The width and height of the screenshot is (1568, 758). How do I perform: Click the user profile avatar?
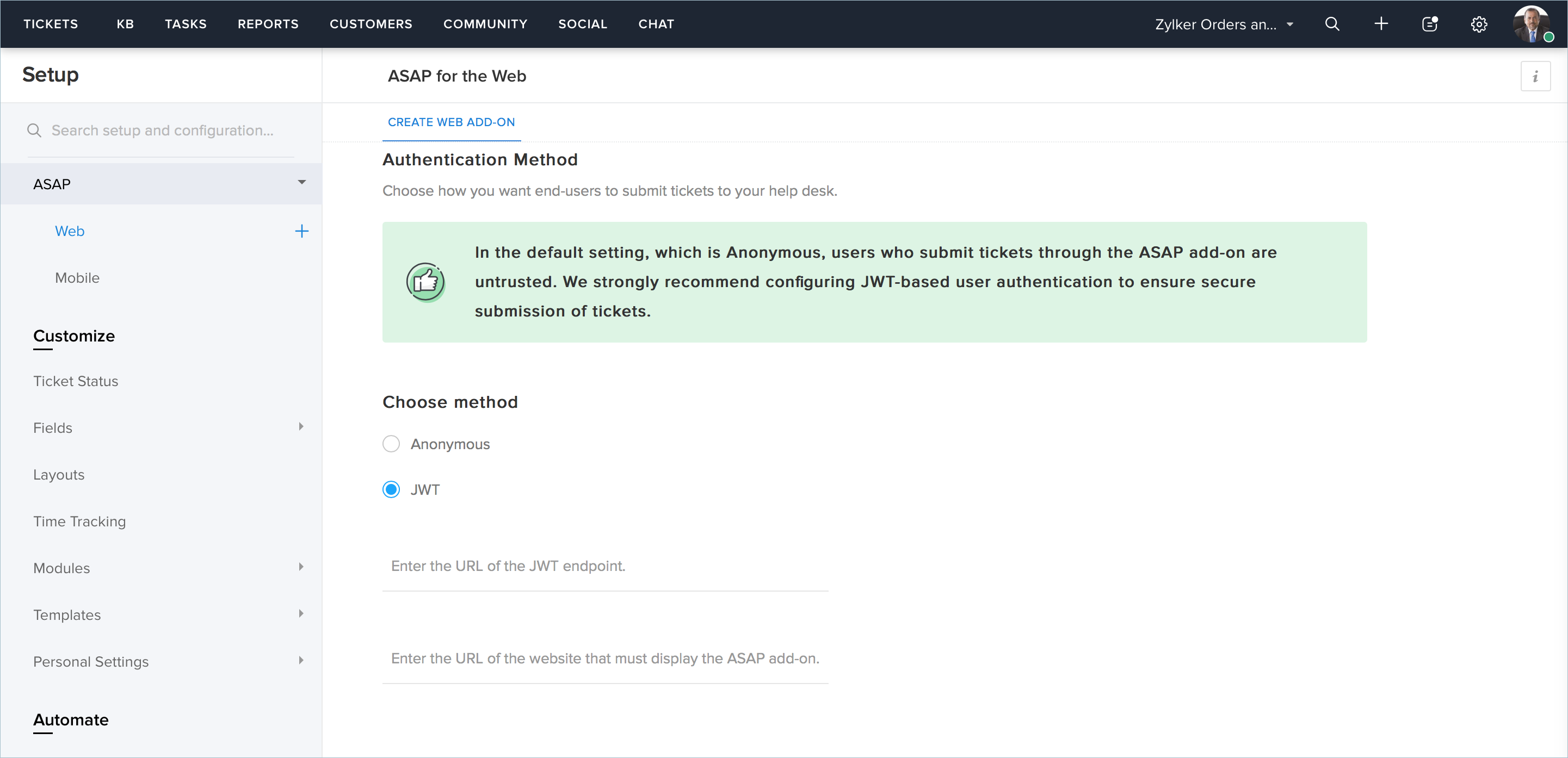1531,24
